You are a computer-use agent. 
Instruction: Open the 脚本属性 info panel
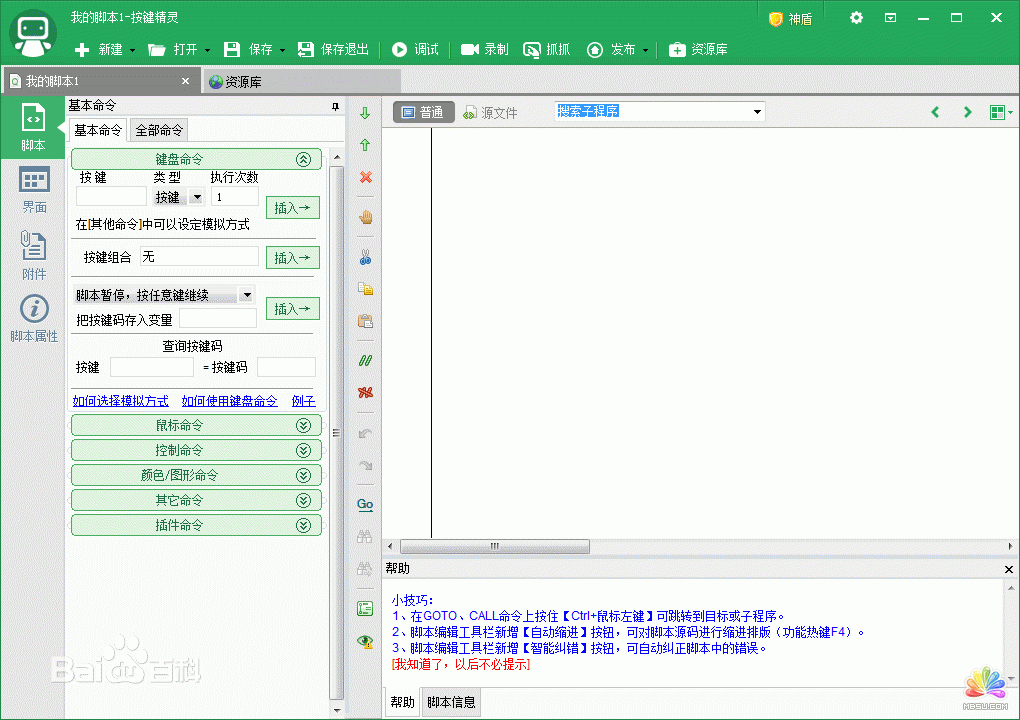[34, 319]
